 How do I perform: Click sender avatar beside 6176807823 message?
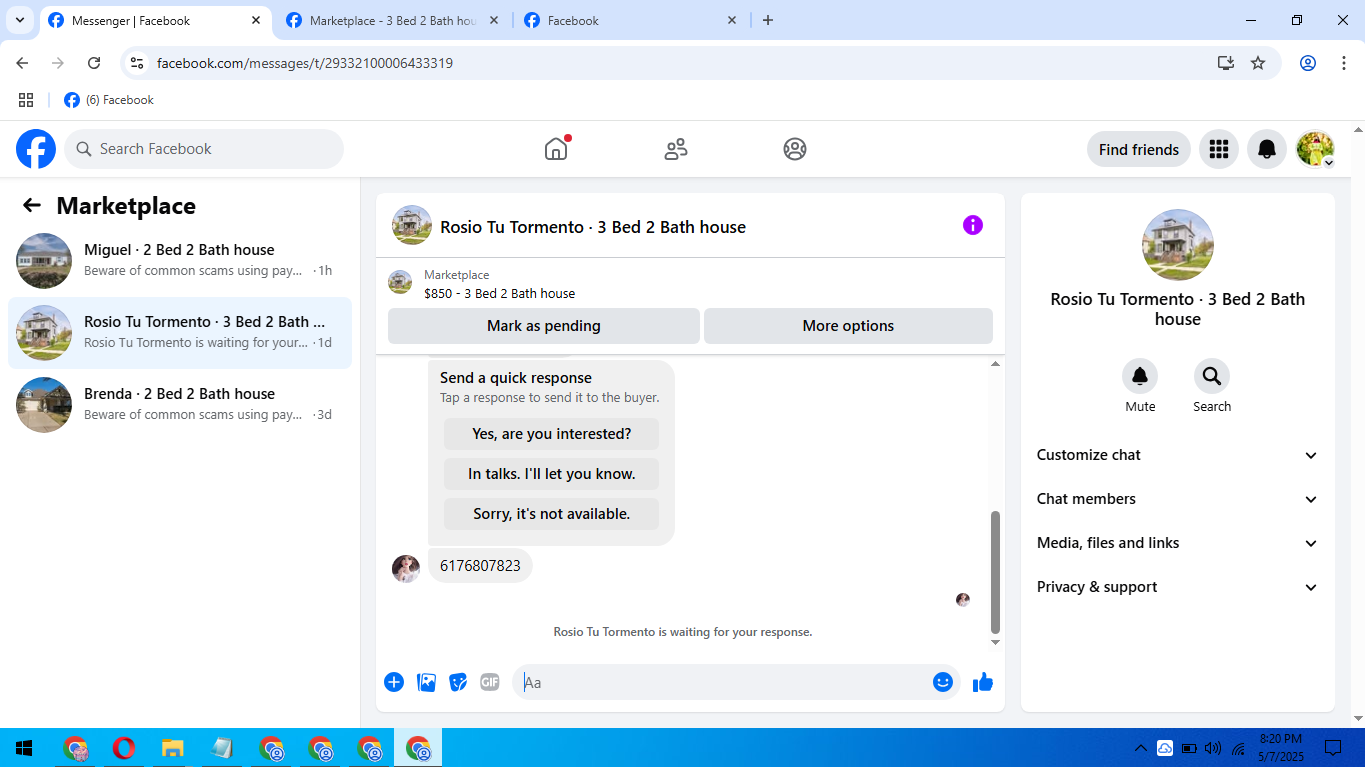[406, 569]
